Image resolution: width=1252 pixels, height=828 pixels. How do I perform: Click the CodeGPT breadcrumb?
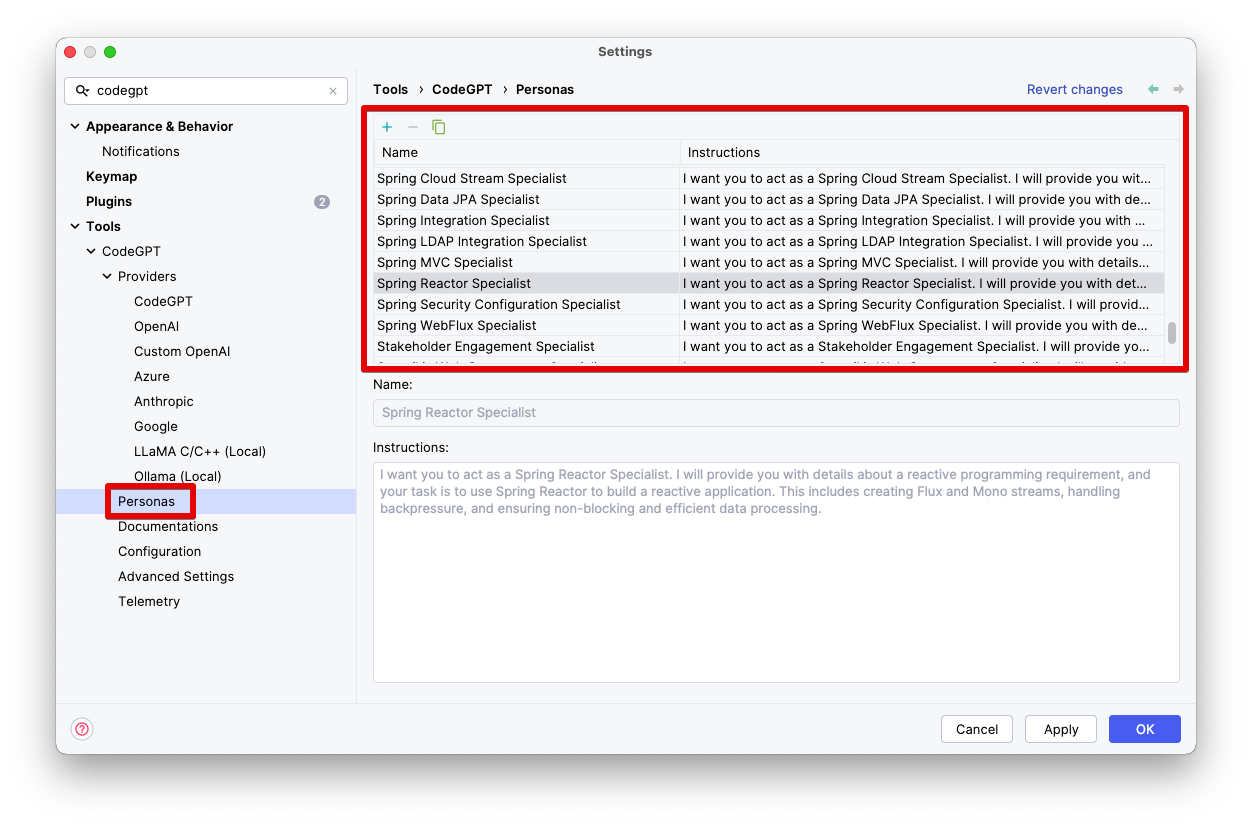tap(462, 90)
